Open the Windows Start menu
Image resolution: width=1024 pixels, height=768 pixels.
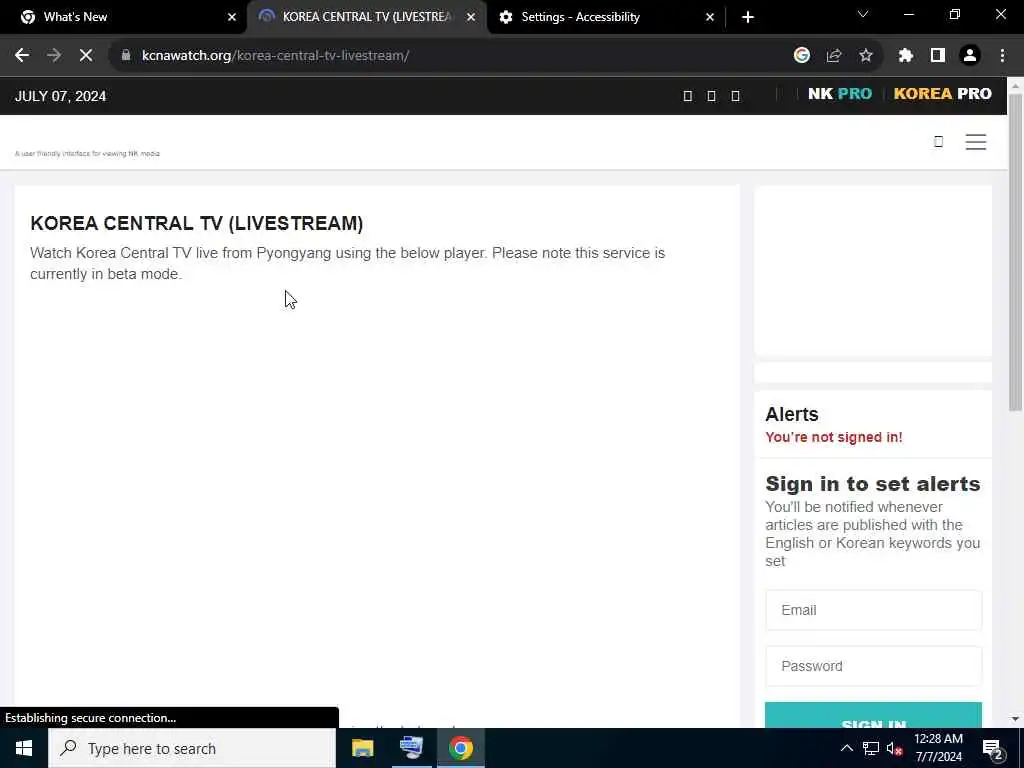click(x=24, y=748)
